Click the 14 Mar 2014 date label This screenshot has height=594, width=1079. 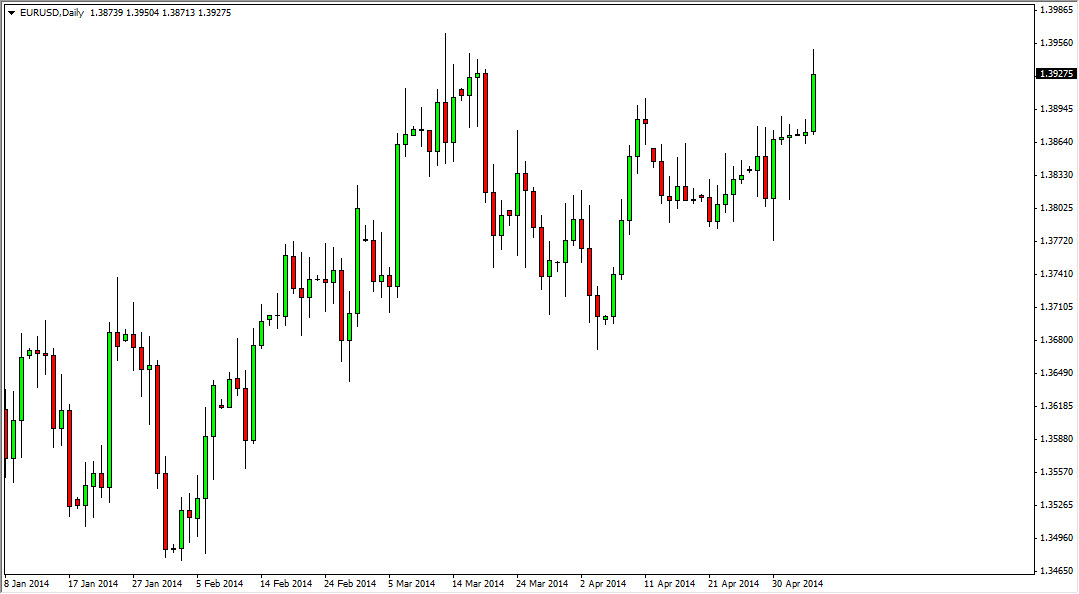478,584
